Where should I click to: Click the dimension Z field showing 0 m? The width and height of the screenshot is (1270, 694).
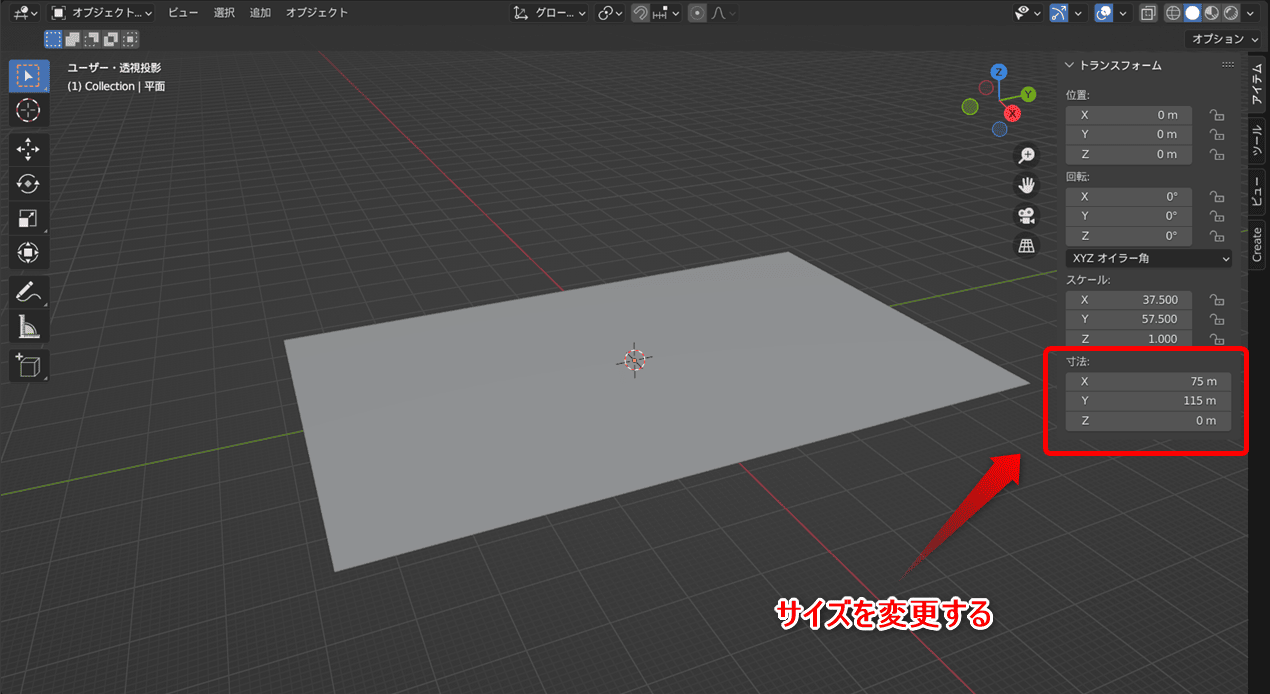(1149, 421)
